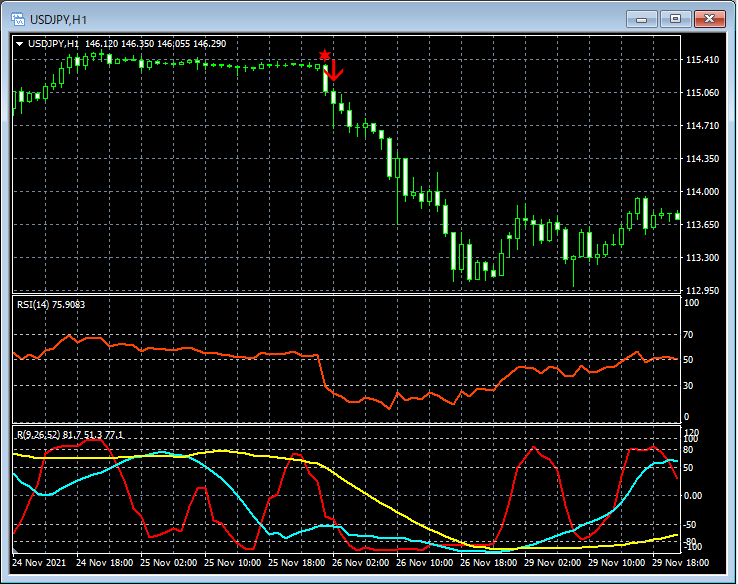Select the 24 Nov 2021 date label
This screenshot has width=738, height=584.
40,563
